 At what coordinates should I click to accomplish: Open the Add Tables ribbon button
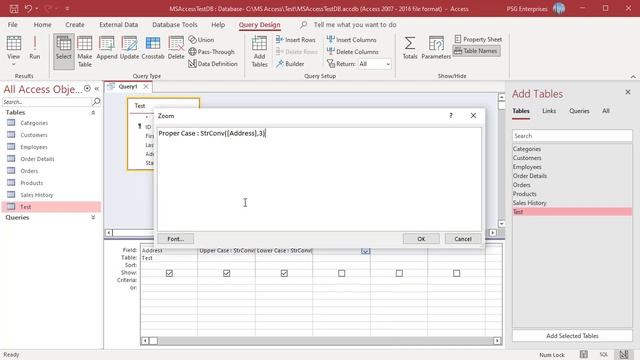pos(259,51)
